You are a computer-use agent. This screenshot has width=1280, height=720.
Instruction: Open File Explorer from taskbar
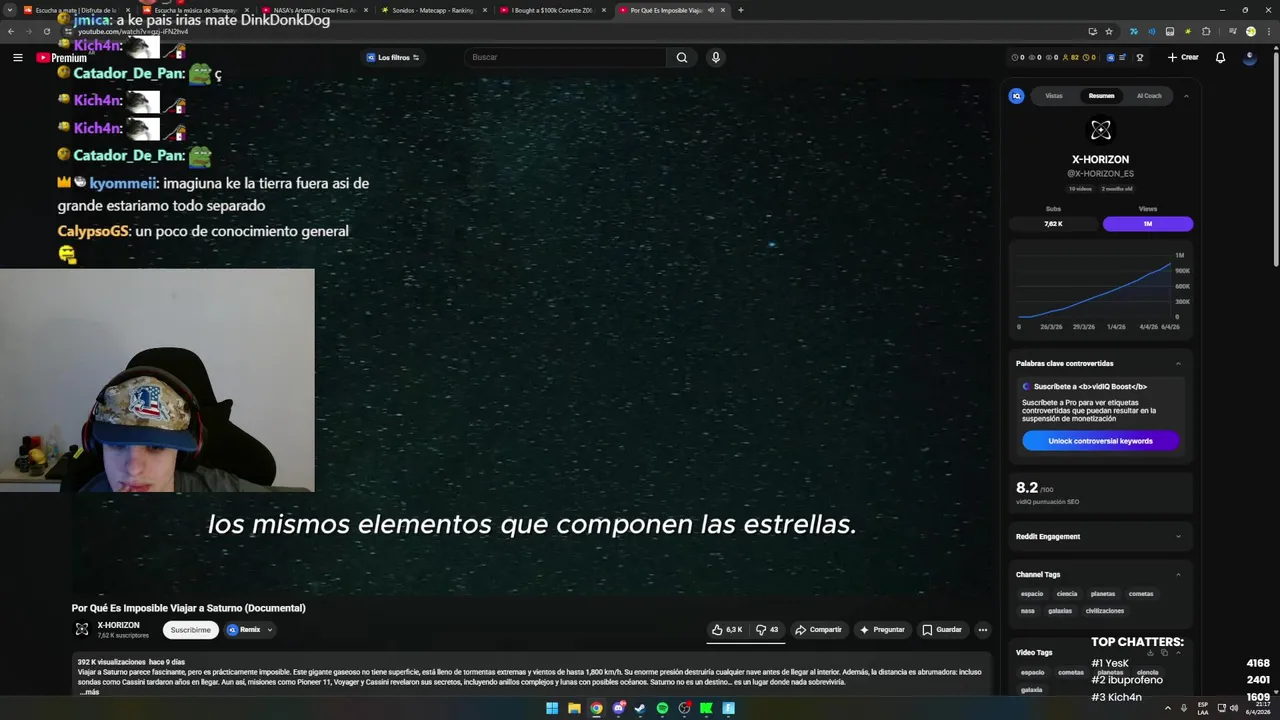coord(574,708)
